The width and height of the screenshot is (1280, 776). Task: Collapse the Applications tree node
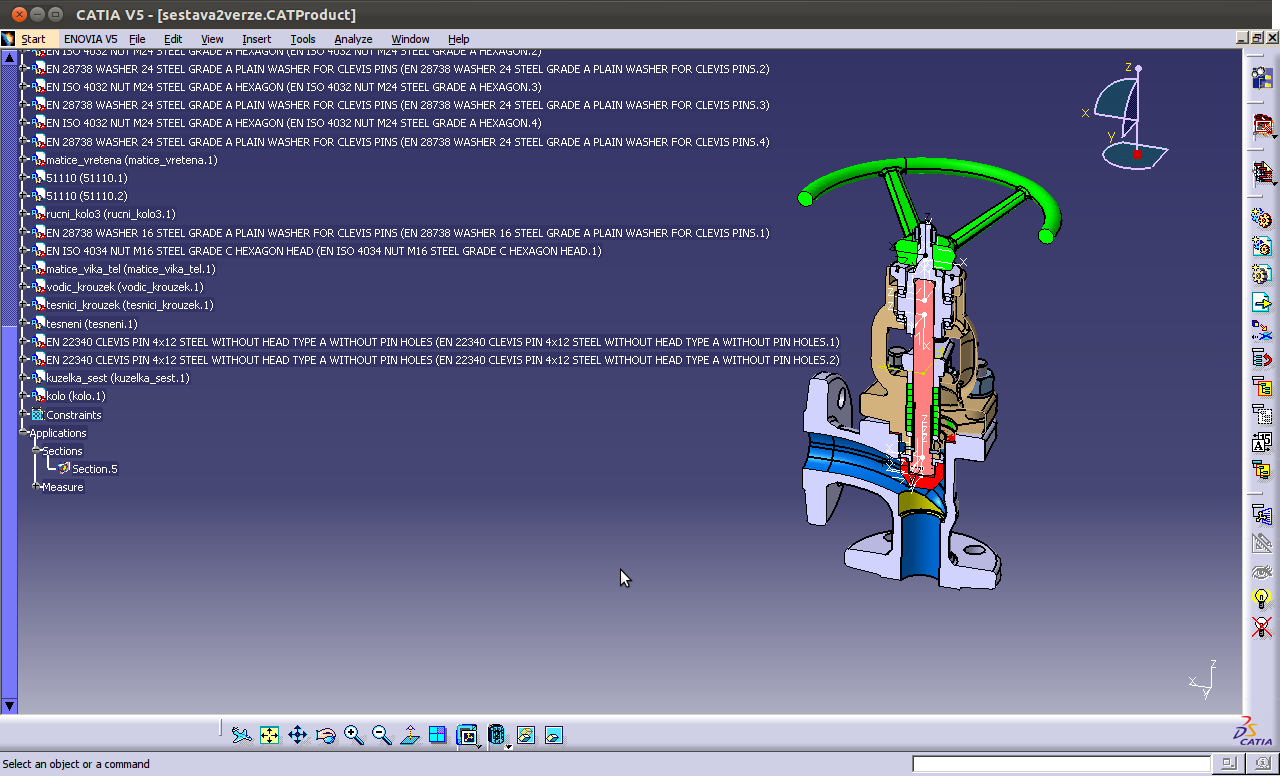point(23,433)
